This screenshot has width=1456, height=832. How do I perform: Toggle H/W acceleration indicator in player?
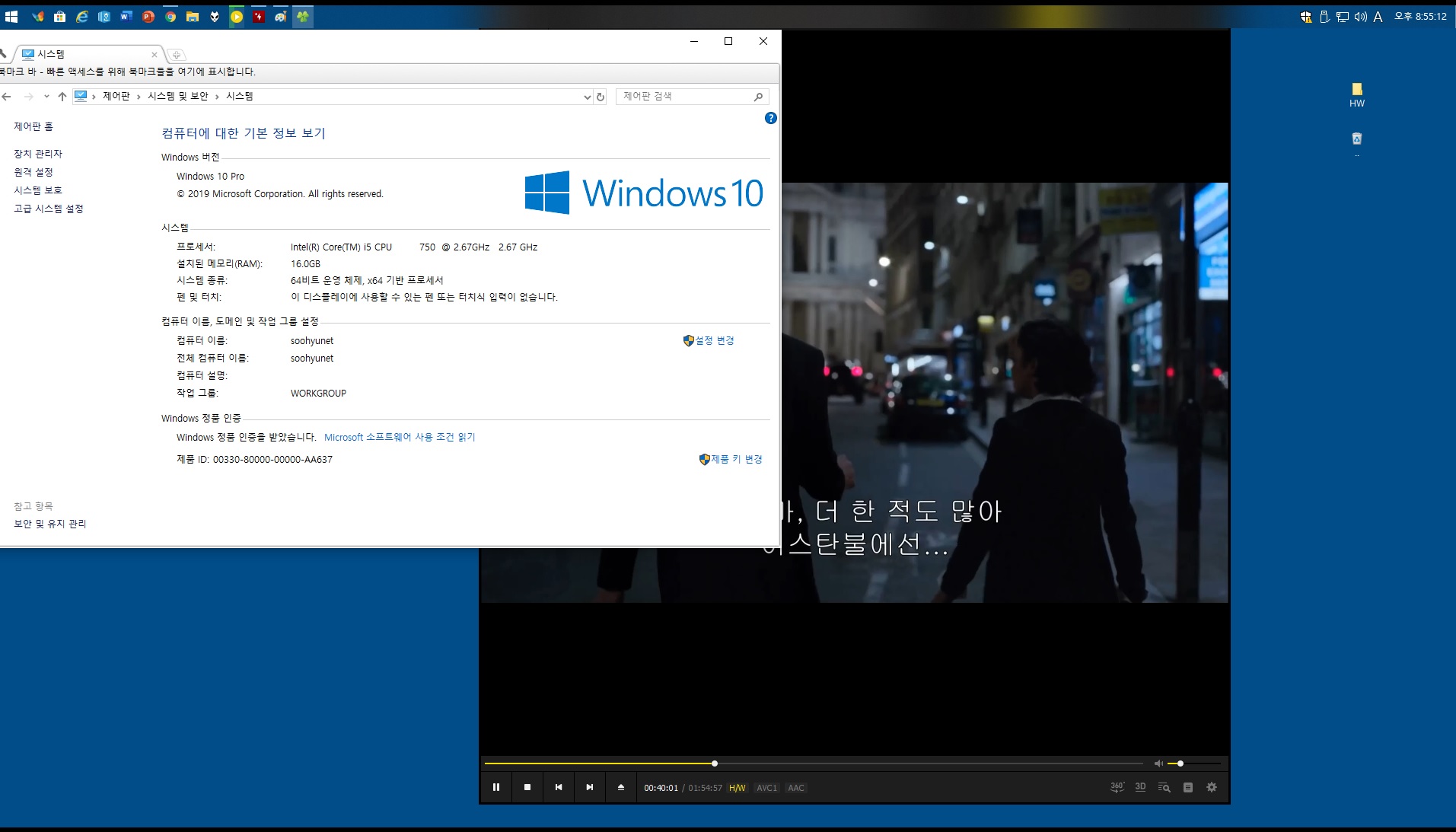(x=738, y=788)
